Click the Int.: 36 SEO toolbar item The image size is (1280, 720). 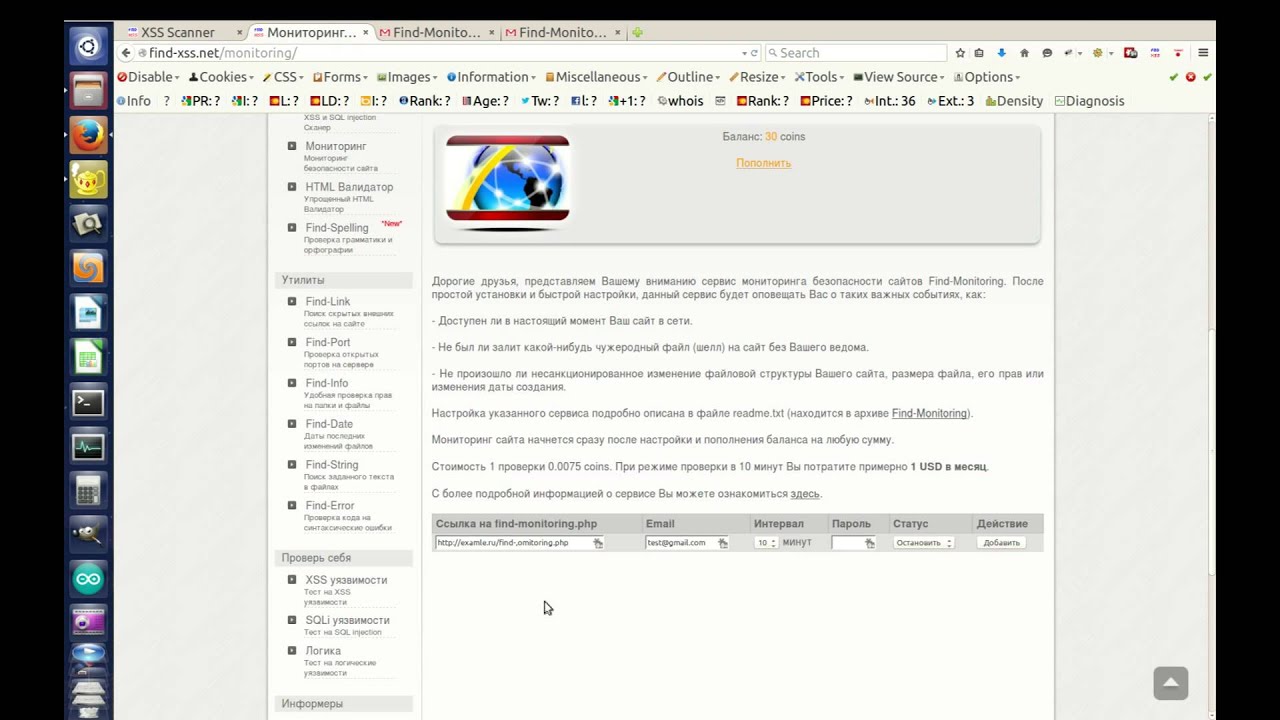[x=890, y=101]
